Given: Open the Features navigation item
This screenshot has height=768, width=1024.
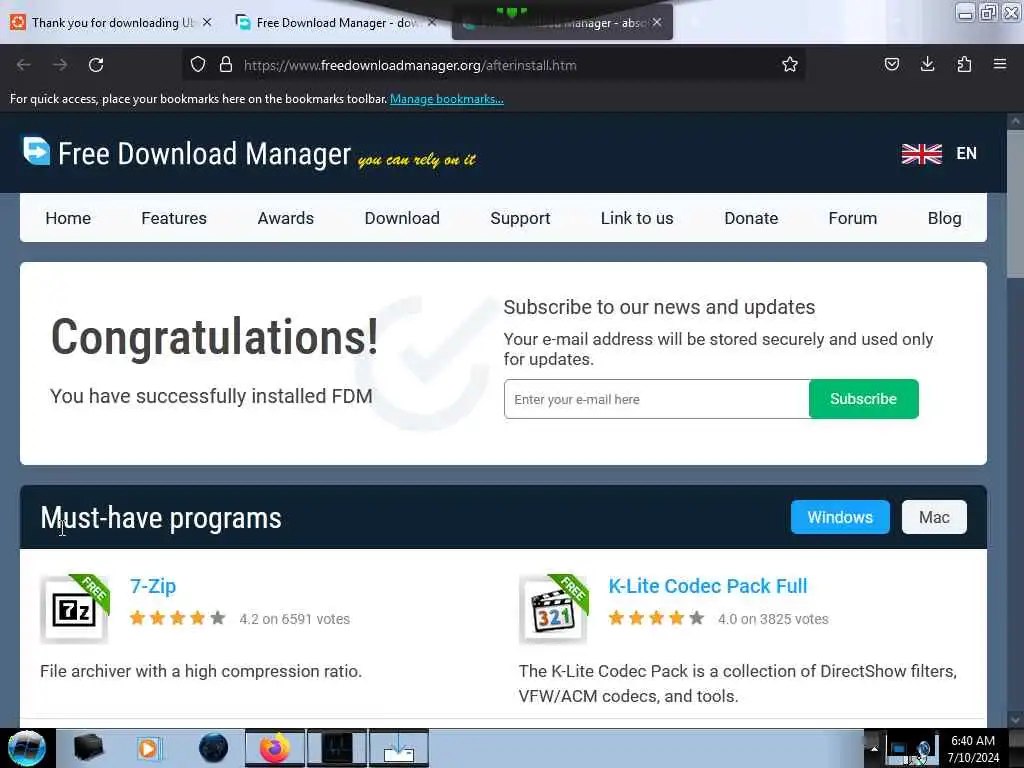Looking at the screenshot, I should pos(174,218).
